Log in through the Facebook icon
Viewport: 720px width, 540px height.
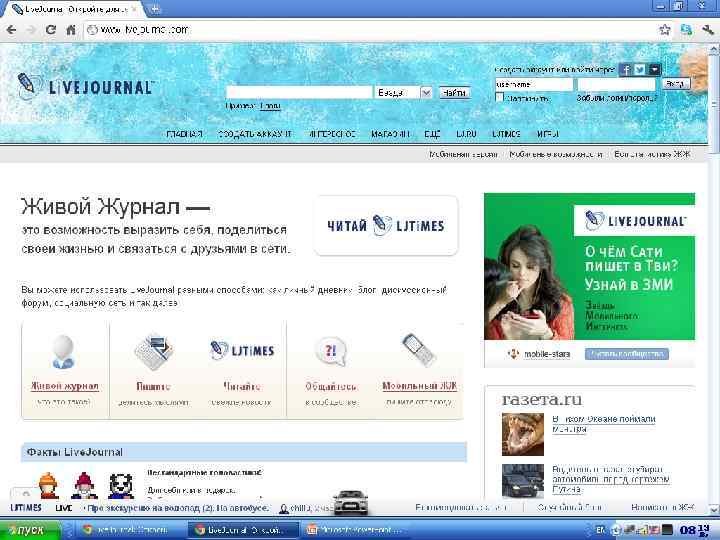click(x=624, y=69)
